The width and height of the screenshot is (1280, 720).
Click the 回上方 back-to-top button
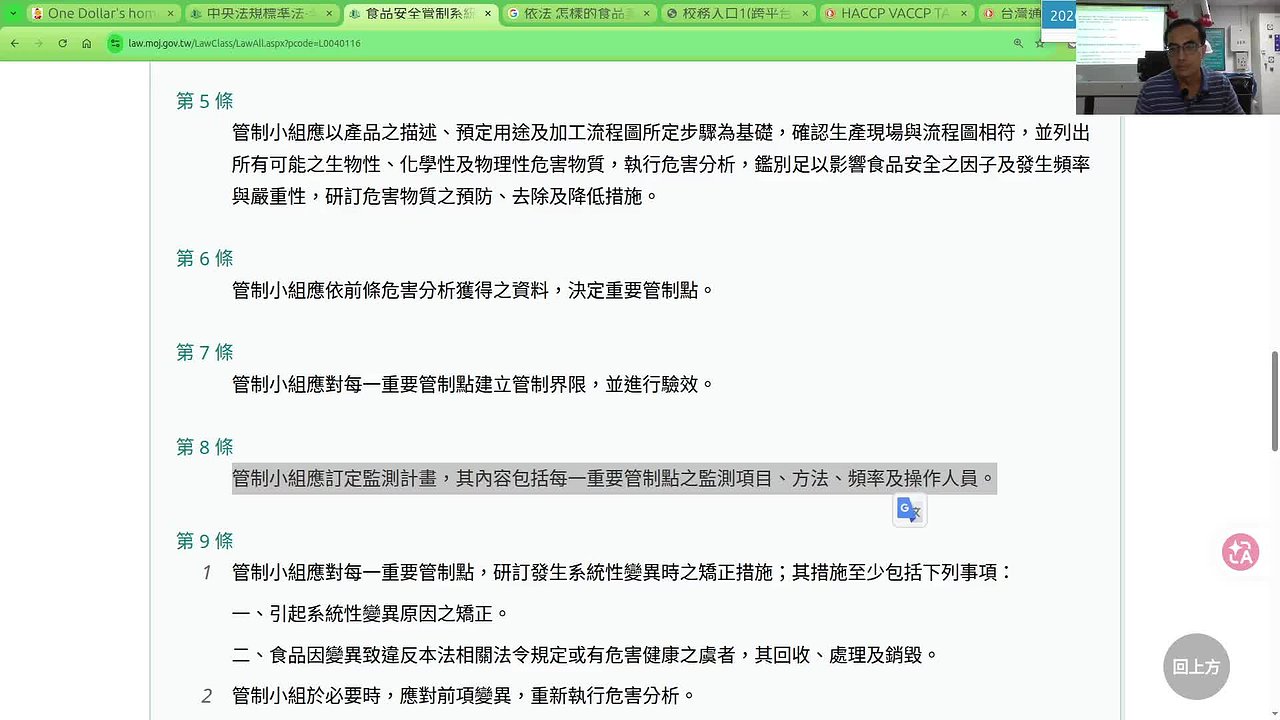click(1196, 666)
